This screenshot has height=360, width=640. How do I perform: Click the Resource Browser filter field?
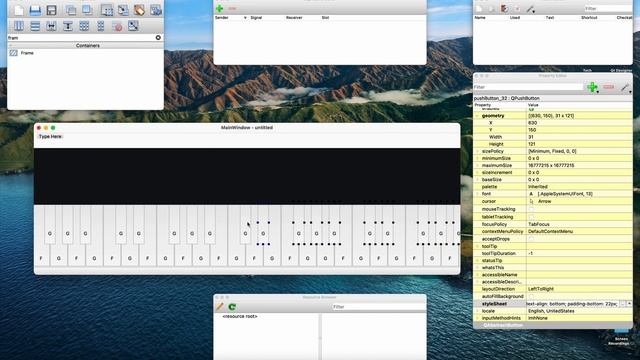click(x=379, y=307)
